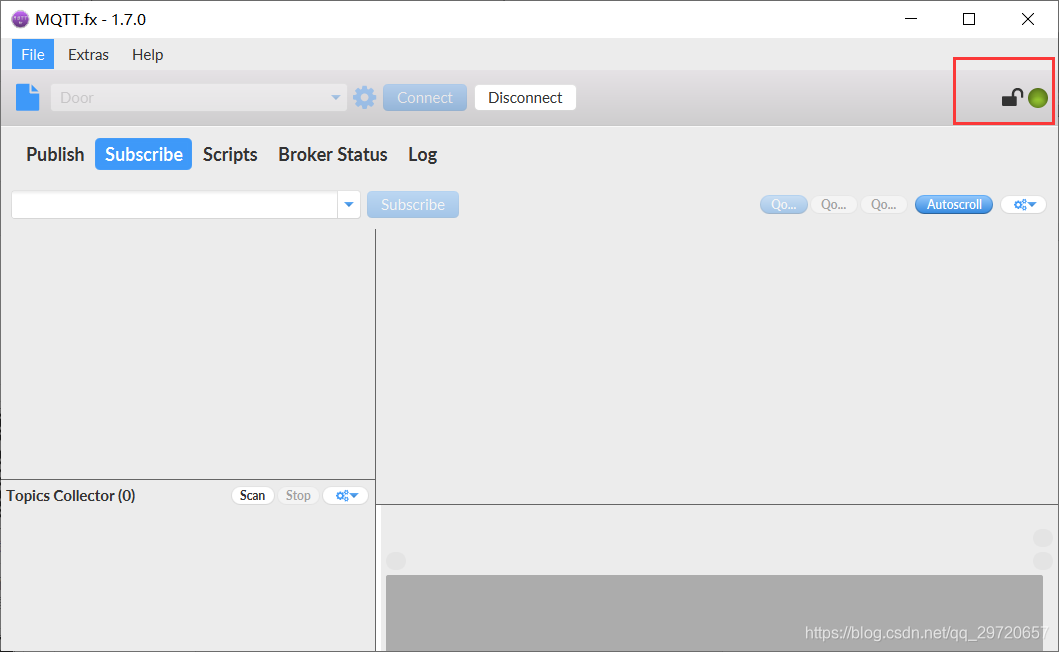Start Topics Collector with Scan button
Screen dimensions: 1059x652
coord(253,495)
